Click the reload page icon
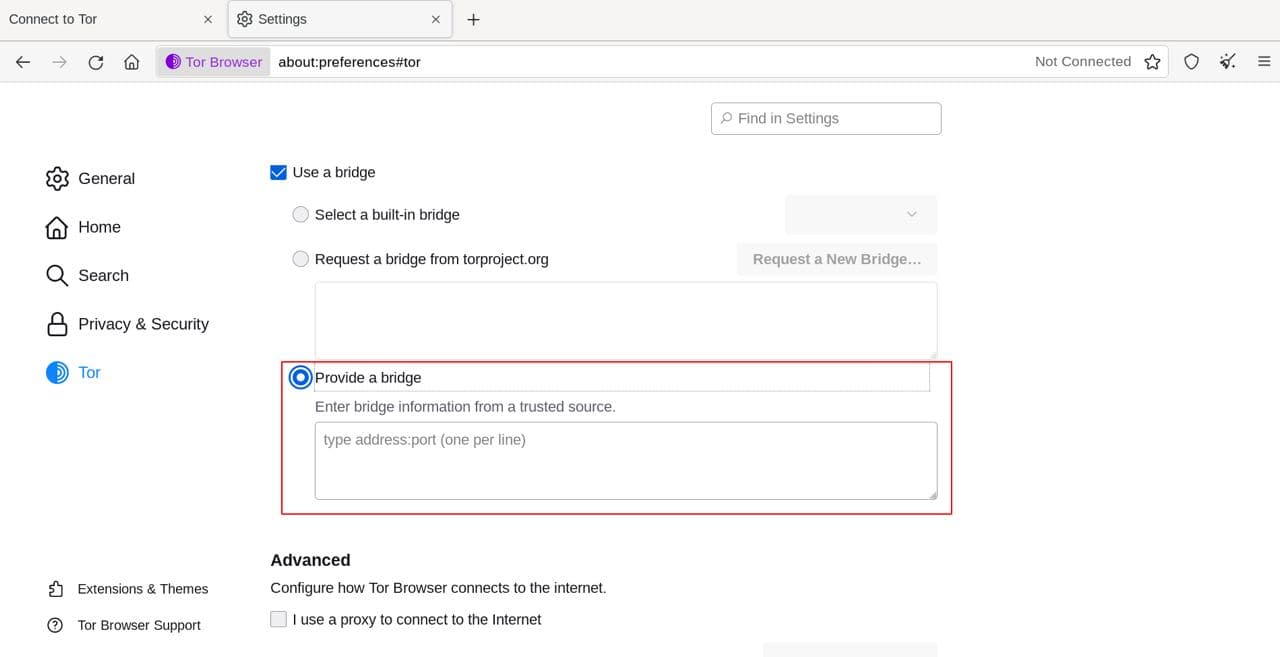Screen dimensions: 1280x657 coord(96,62)
